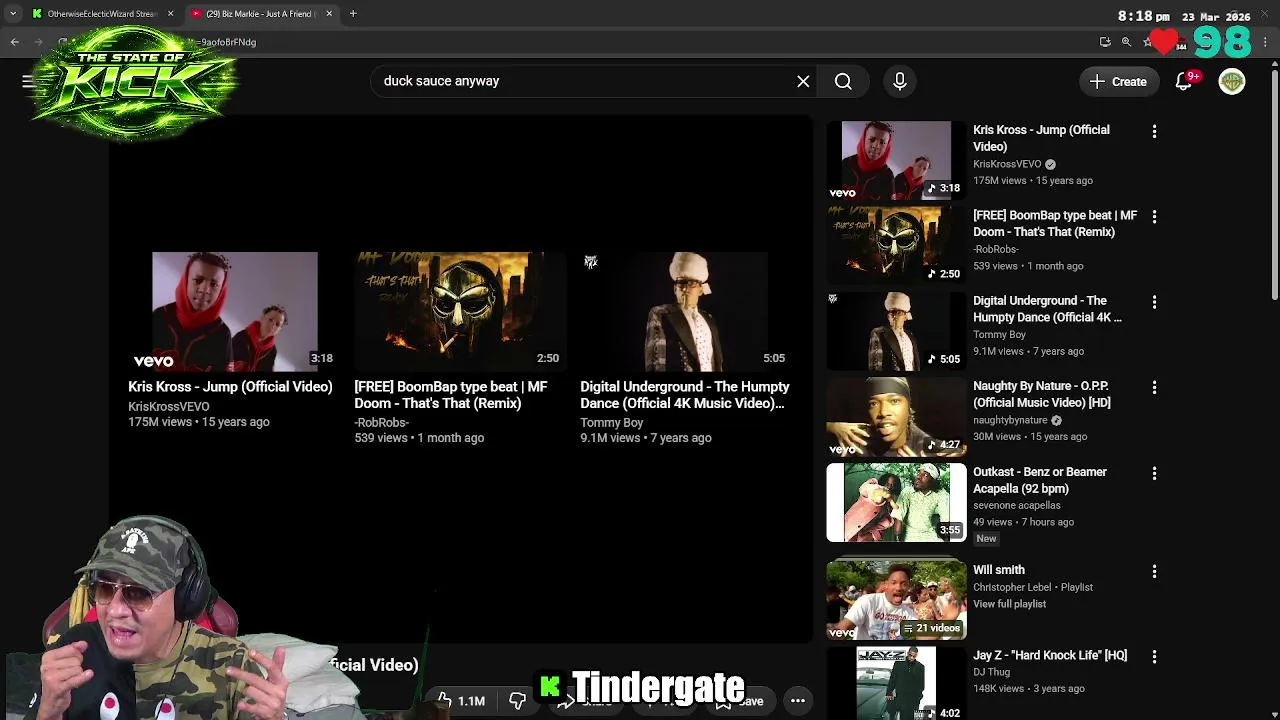Open sidebar Humpty Dance thumbnail 5:05

[x=896, y=331]
